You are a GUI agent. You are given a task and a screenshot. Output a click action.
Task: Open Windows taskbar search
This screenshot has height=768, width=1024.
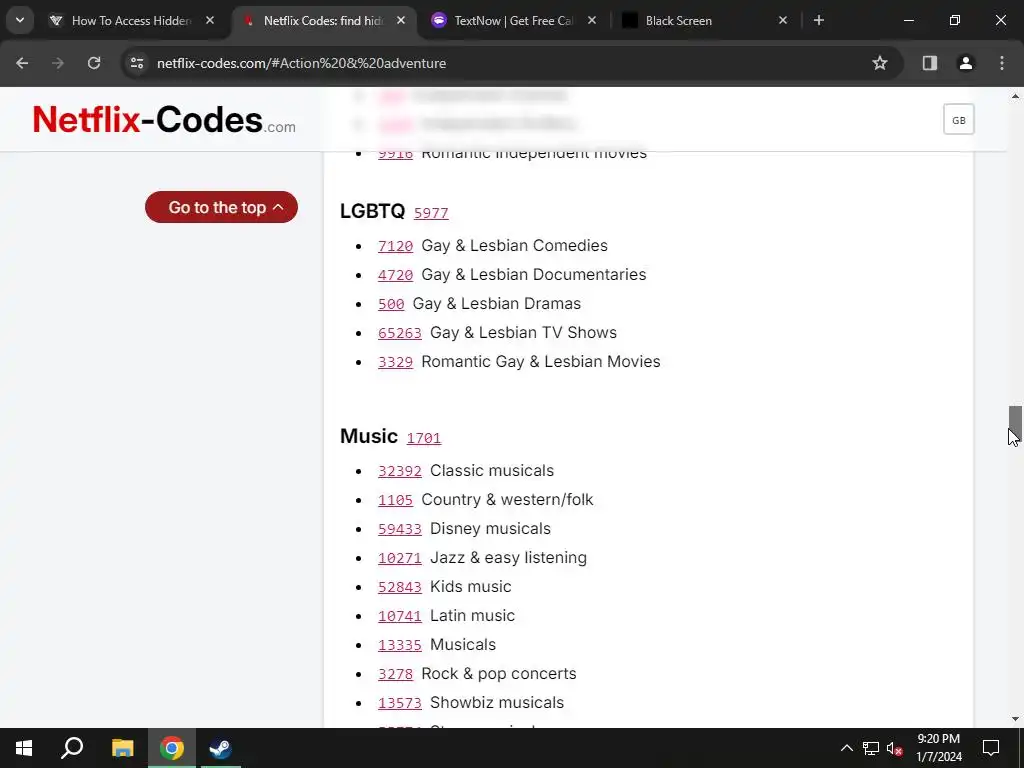coord(72,748)
